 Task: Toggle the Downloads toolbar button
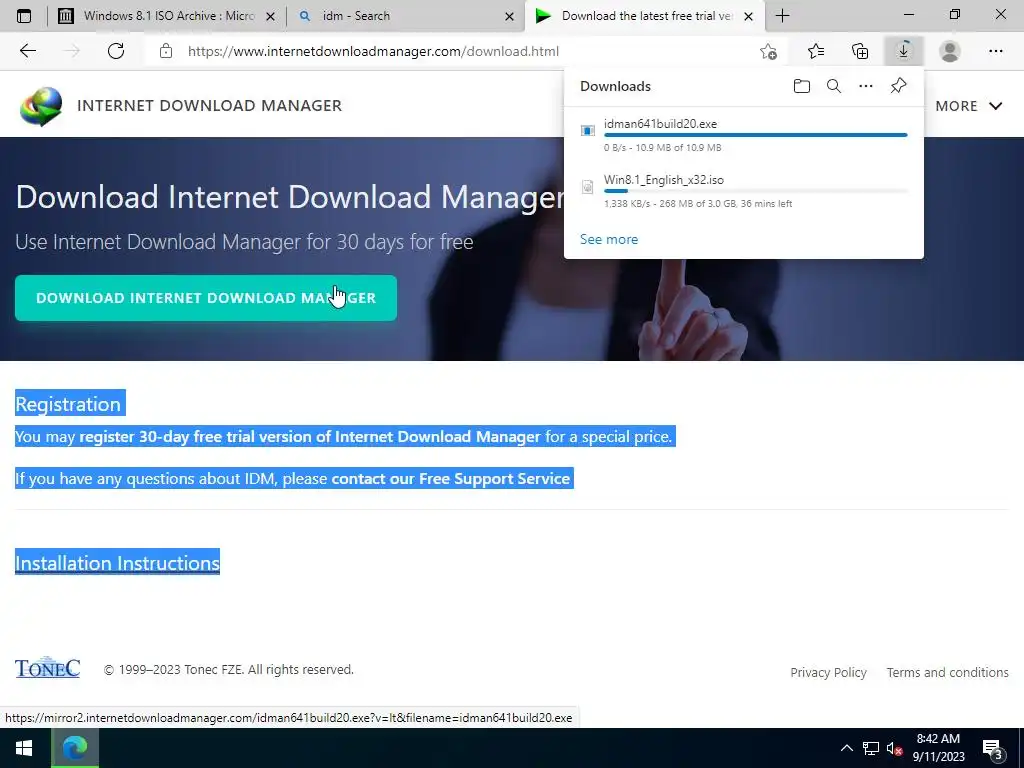pos(904,51)
